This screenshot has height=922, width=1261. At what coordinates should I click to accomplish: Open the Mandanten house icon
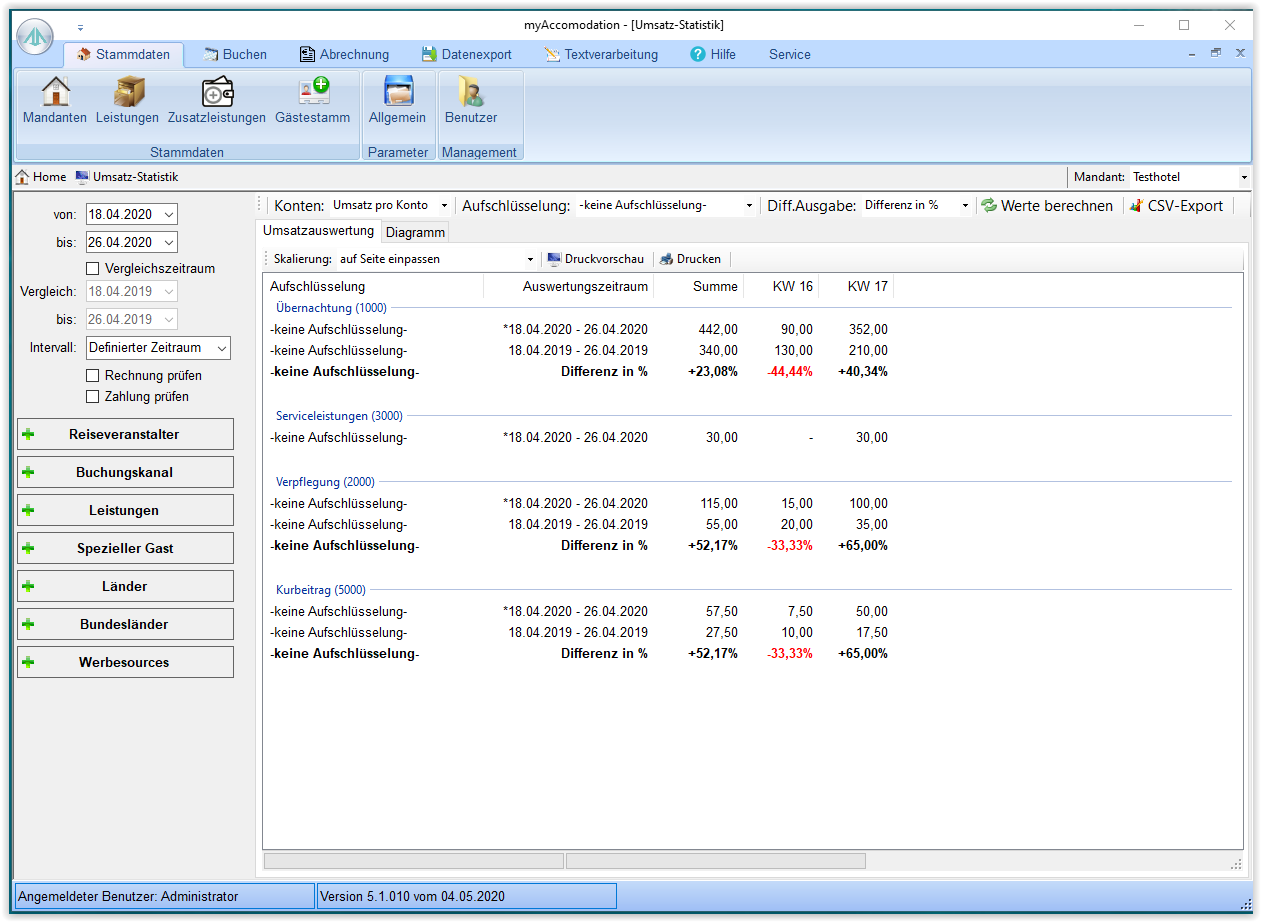coord(55,92)
